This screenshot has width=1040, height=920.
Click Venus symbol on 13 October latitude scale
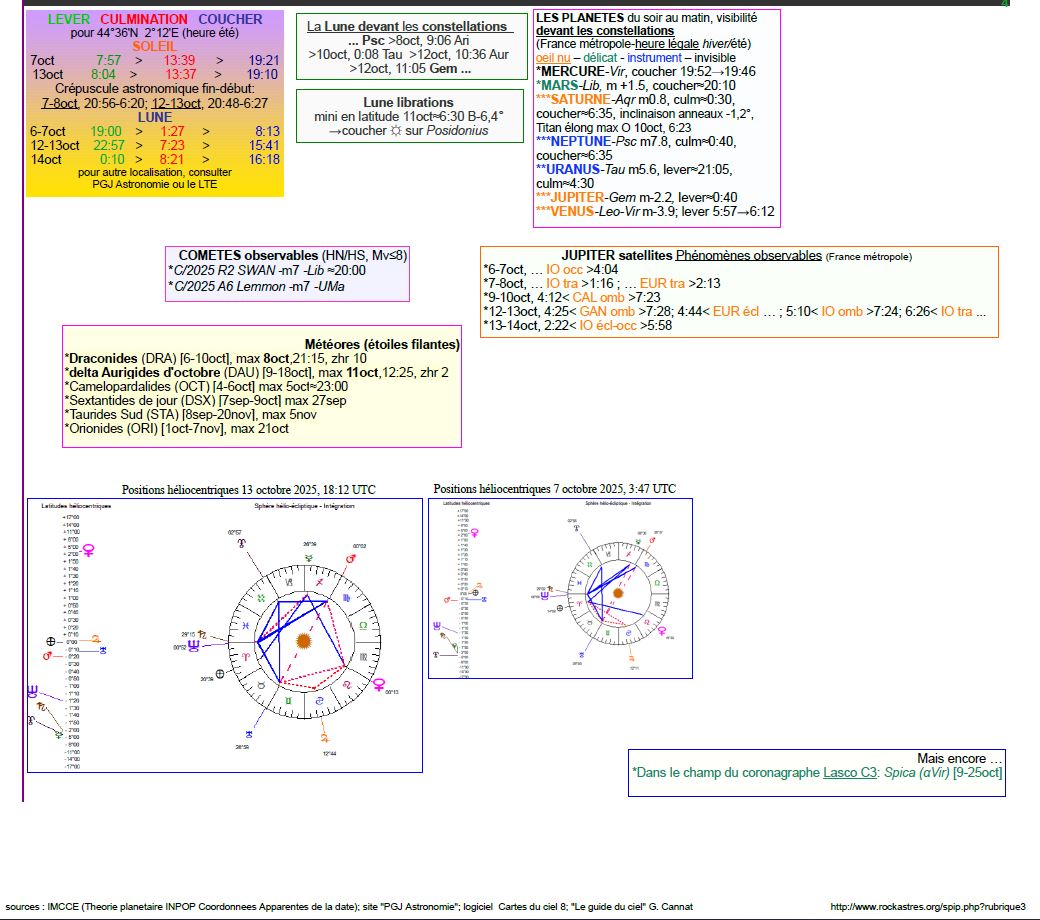pyautogui.click(x=89, y=550)
